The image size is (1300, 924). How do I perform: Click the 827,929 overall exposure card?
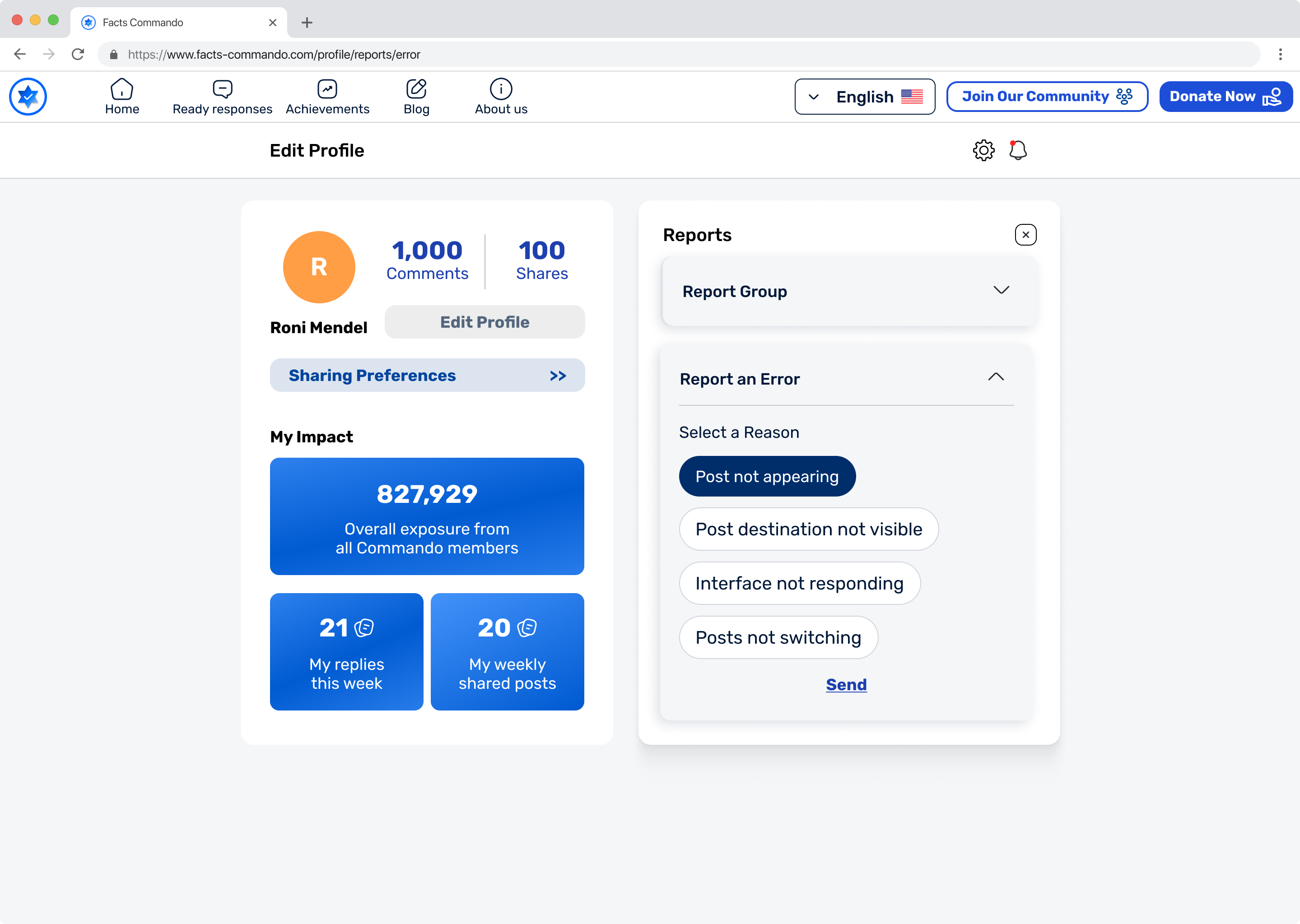[428, 517]
